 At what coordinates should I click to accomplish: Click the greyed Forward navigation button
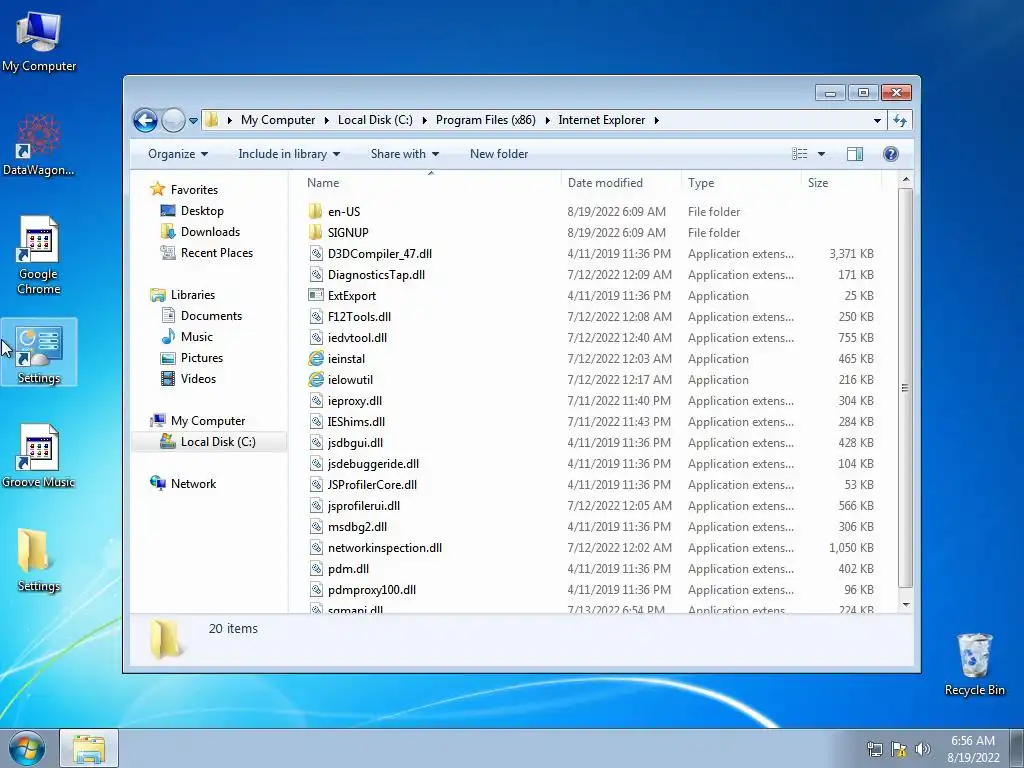click(x=173, y=120)
